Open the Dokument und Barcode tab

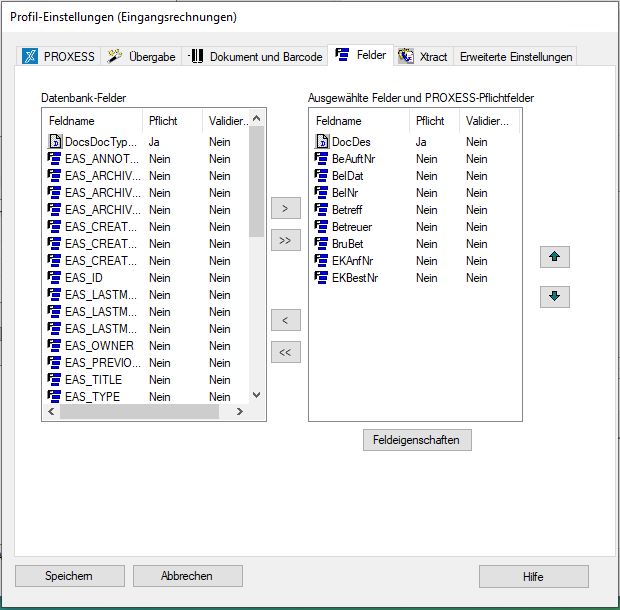click(x=256, y=56)
